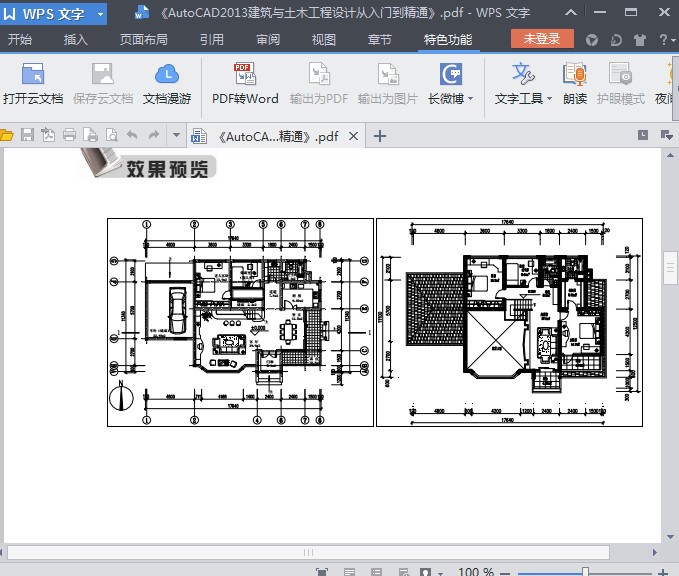679x576 pixels.
Task: Click zoom out minus button
Action: [505, 573]
